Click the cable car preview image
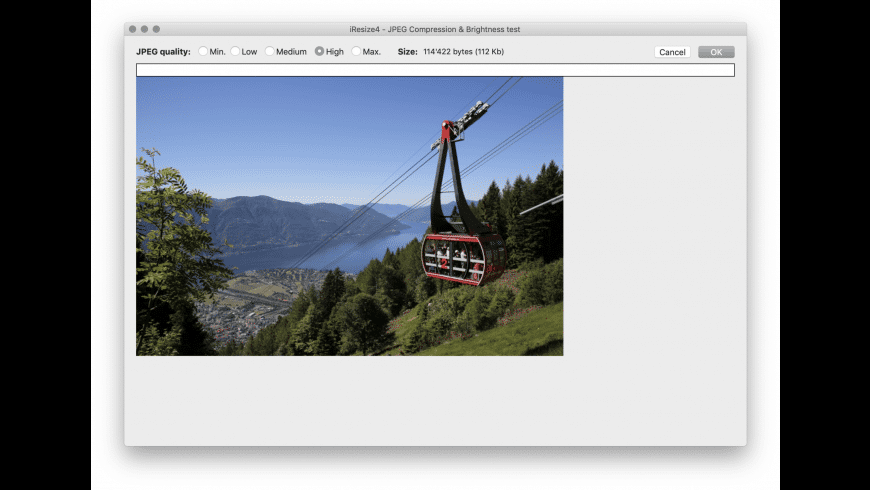 pos(350,216)
